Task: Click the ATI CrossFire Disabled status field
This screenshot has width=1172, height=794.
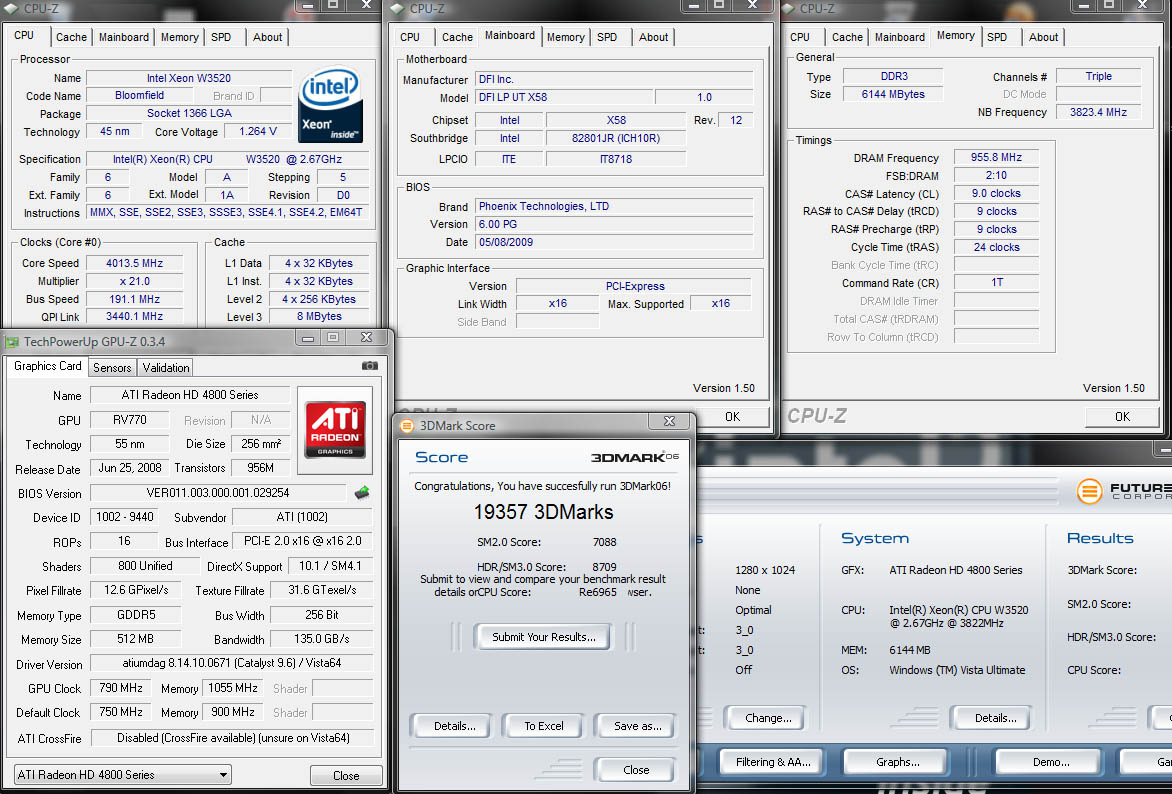Action: click(x=232, y=738)
